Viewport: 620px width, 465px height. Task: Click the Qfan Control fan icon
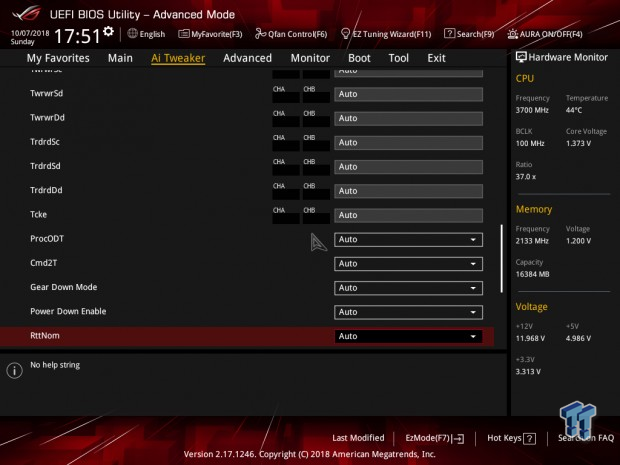260,34
